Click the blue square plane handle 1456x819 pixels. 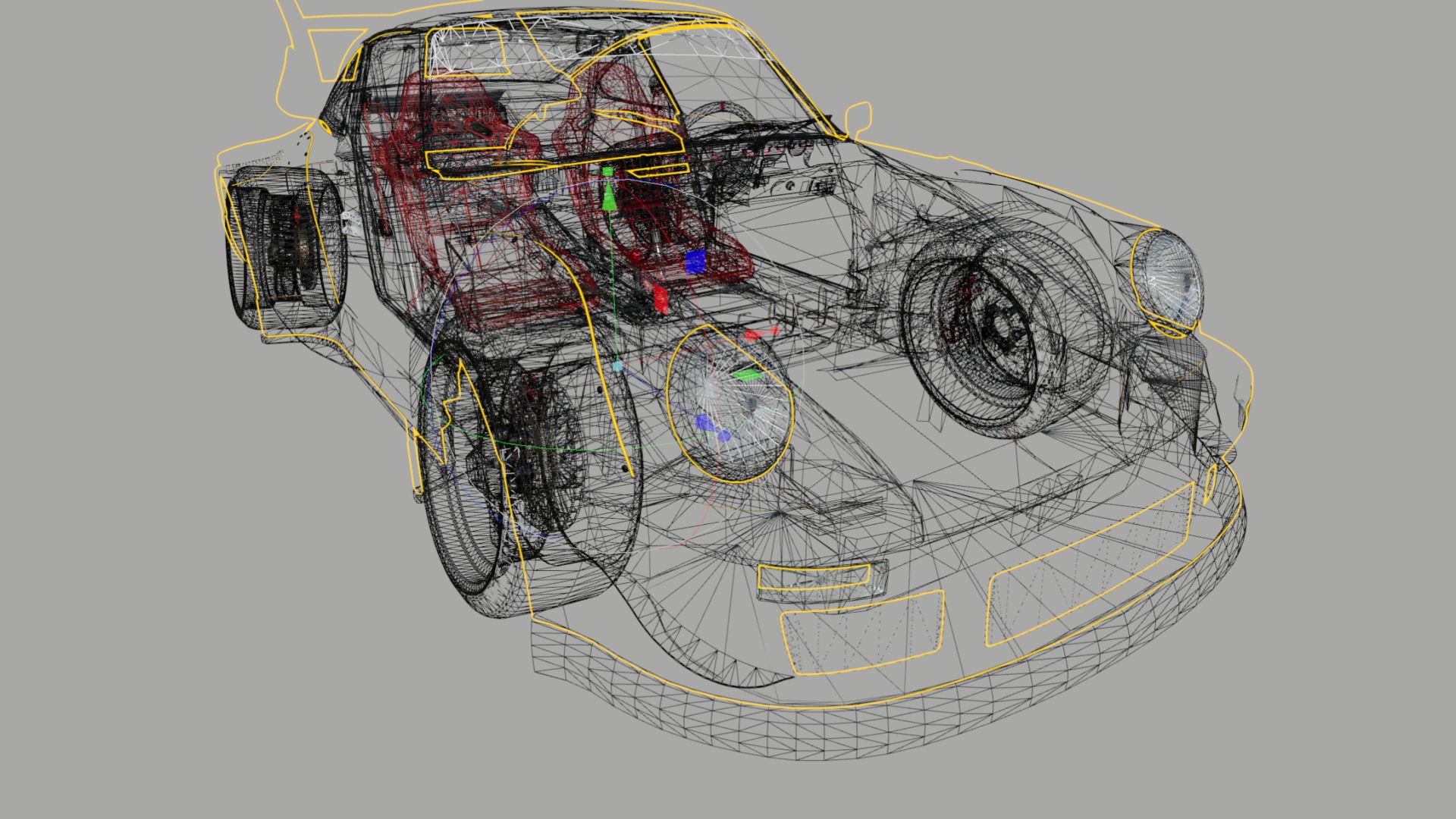(x=695, y=261)
